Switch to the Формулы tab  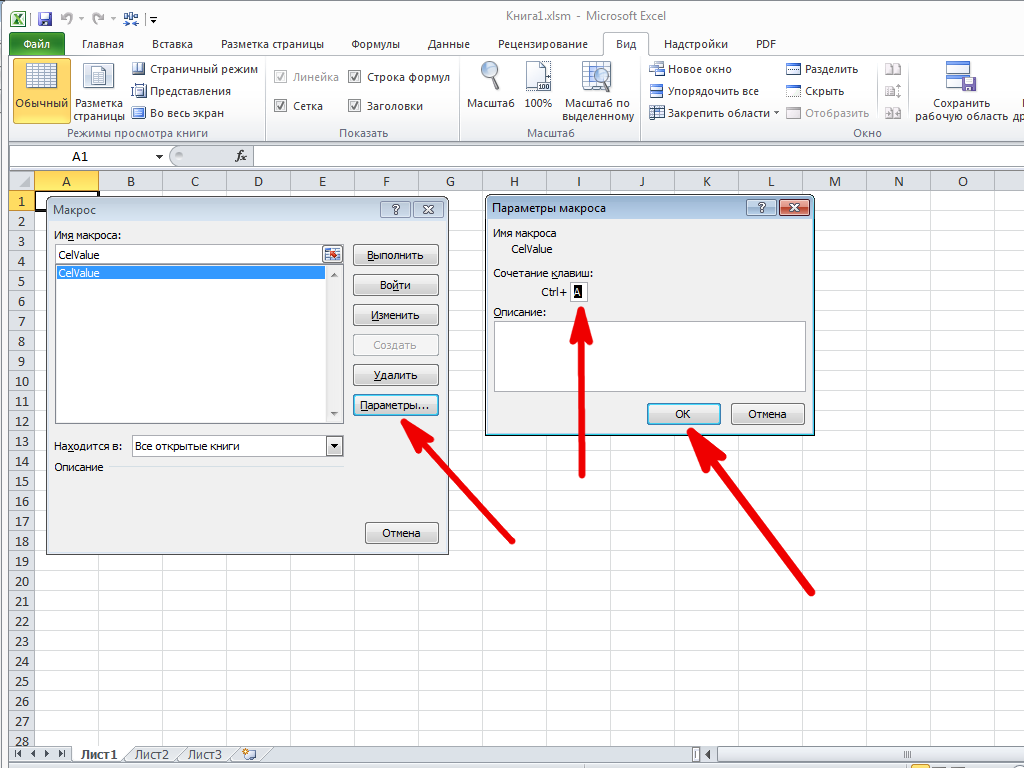pos(376,44)
